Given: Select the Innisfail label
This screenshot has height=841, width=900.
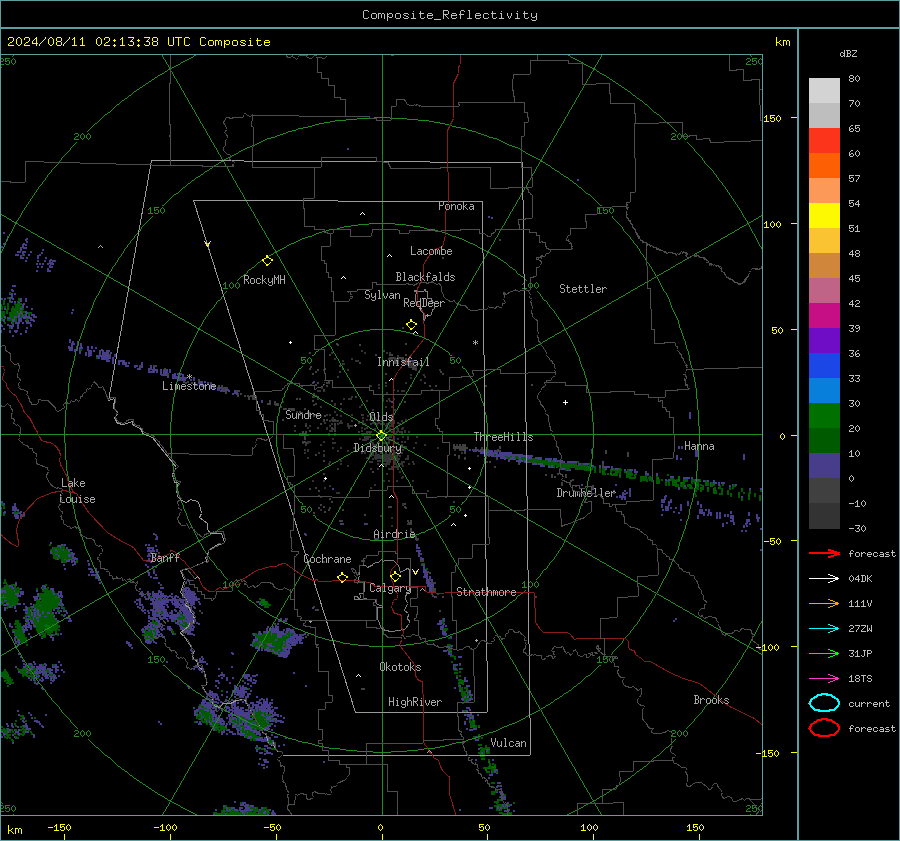Looking at the screenshot, I should (403, 362).
